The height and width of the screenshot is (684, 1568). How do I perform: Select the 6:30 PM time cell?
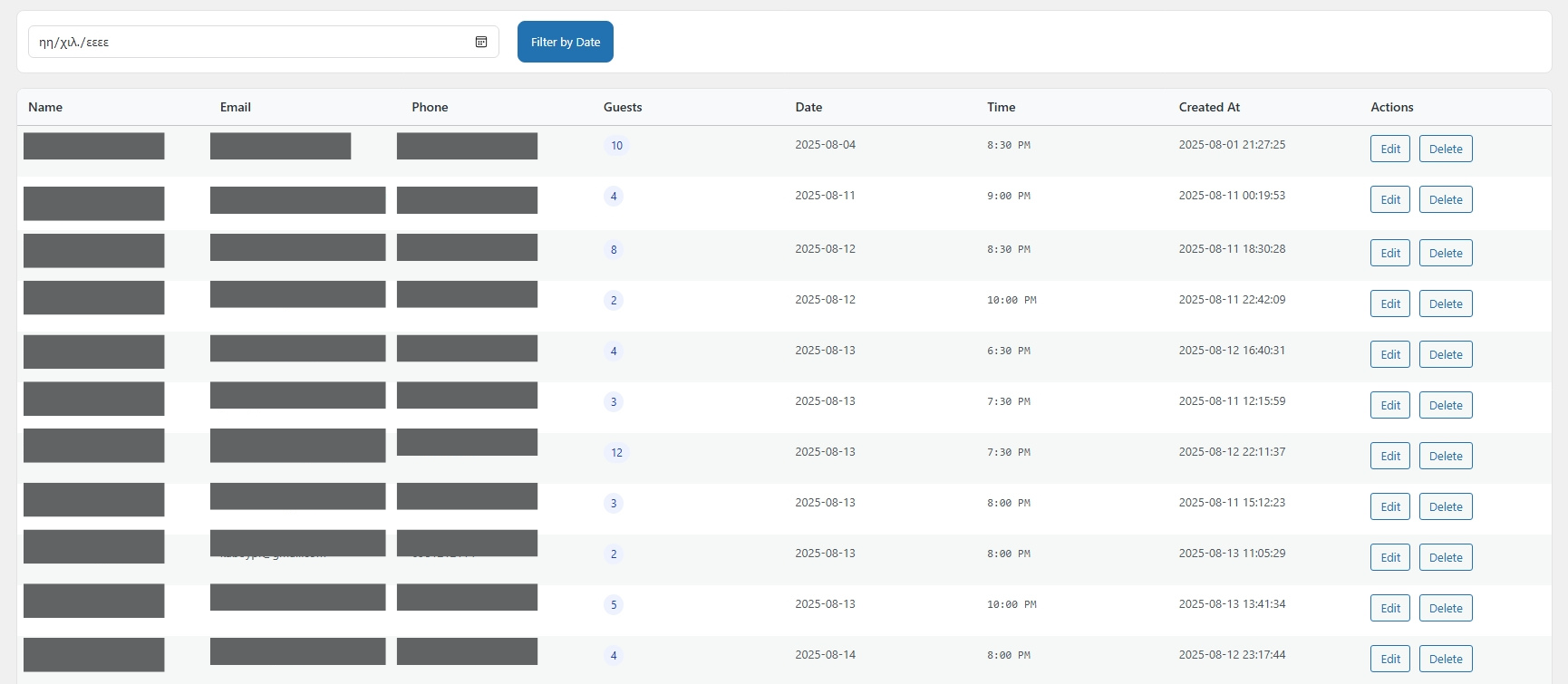(1009, 351)
